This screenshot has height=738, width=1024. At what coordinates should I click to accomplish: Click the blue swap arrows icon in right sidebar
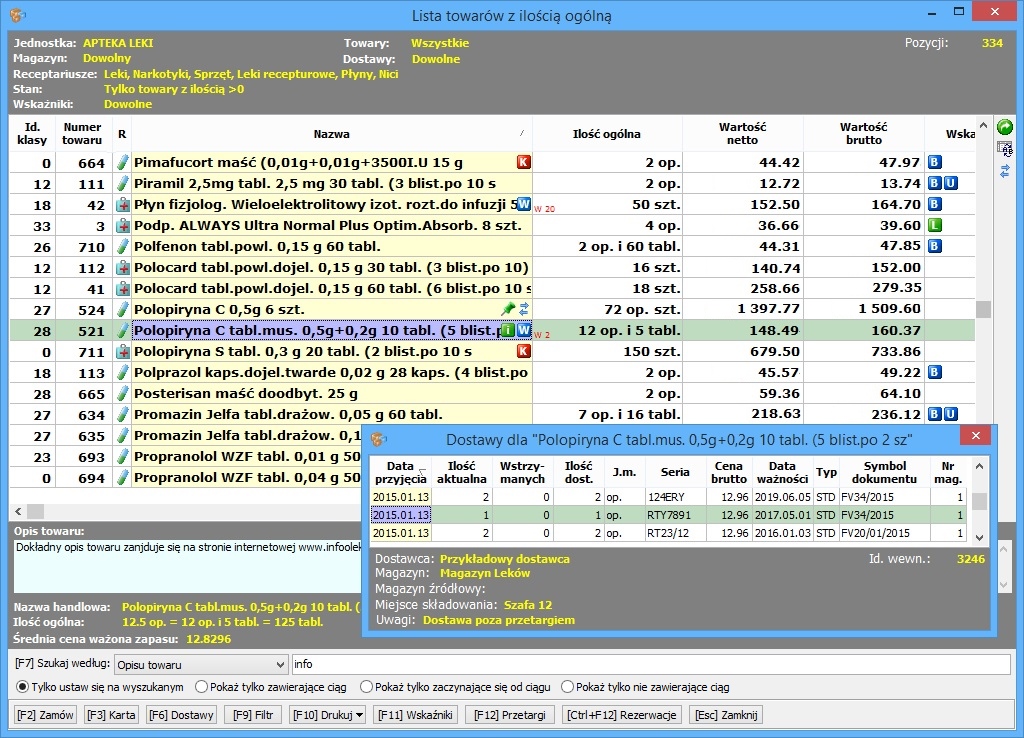point(1005,172)
